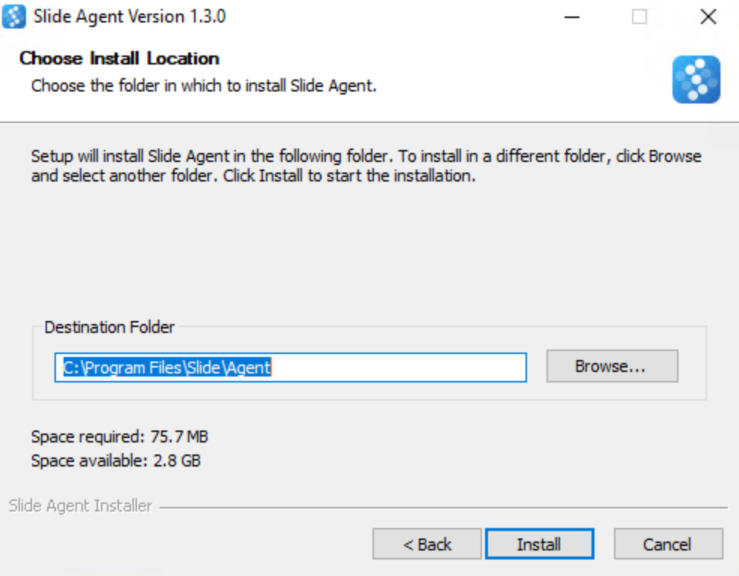
Task: Go back with the < Back button
Action: click(x=427, y=544)
